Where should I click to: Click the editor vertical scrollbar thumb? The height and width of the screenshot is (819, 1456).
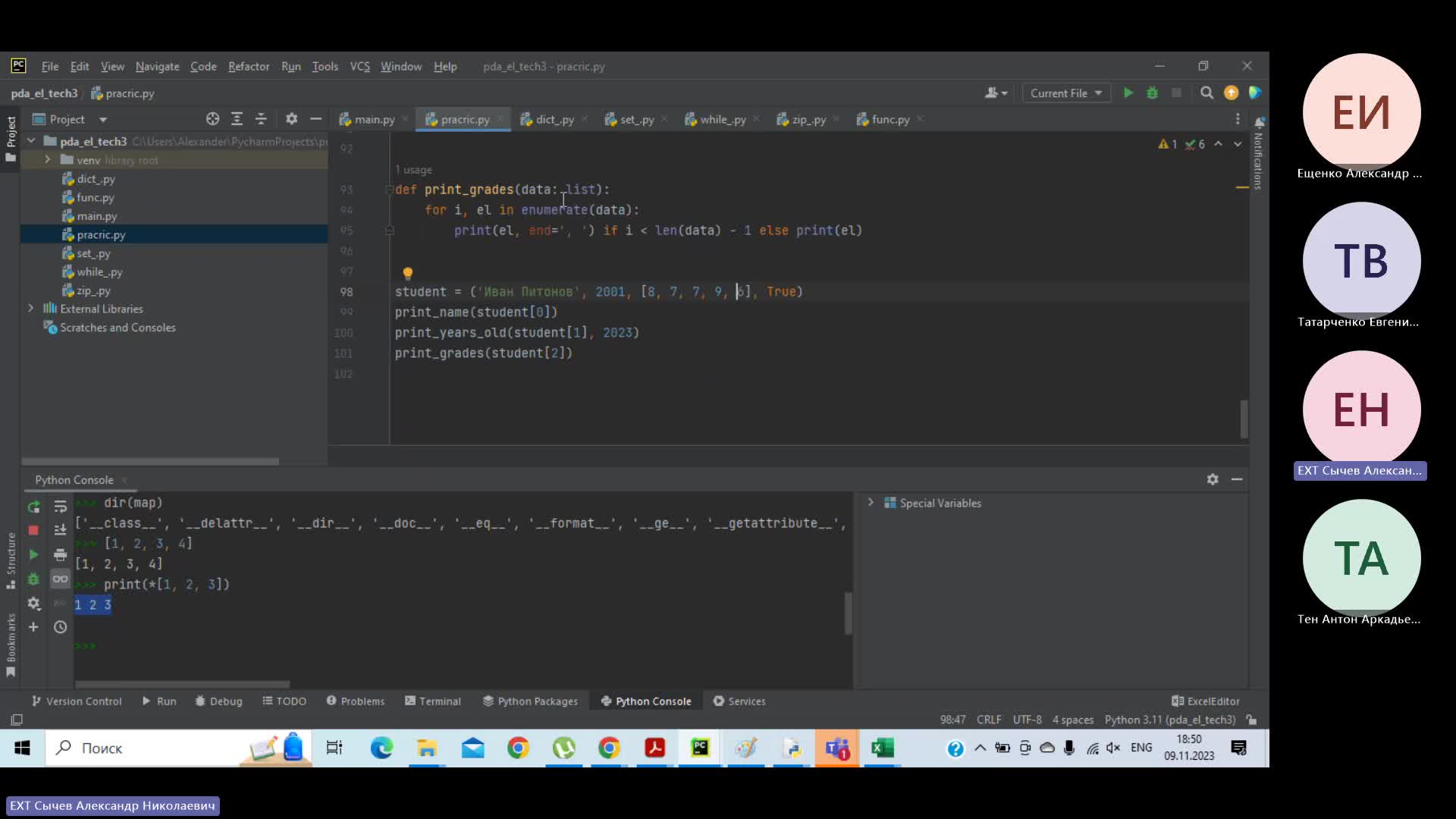1244,419
